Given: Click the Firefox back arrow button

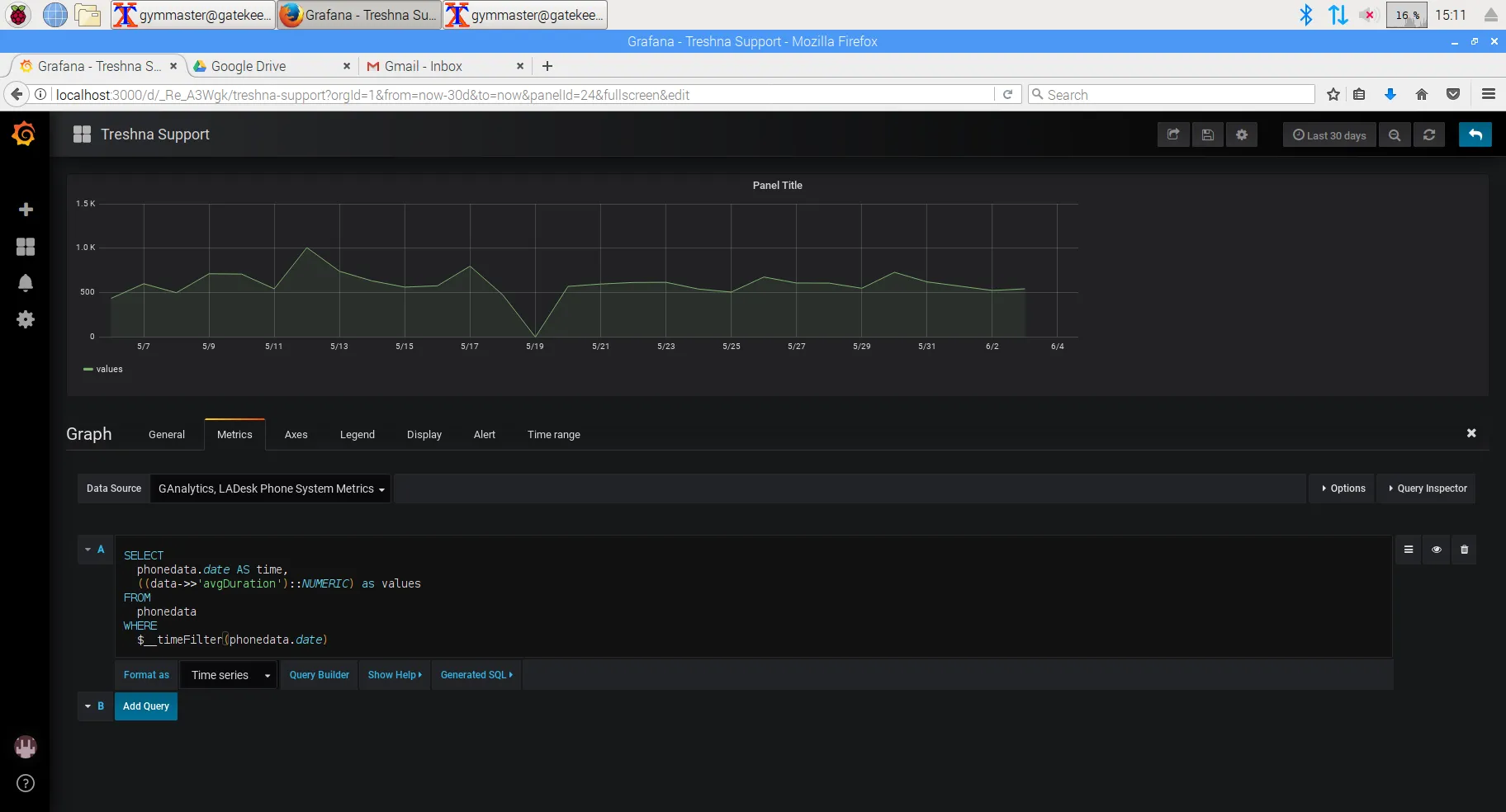Looking at the screenshot, I should pyautogui.click(x=17, y=94).
